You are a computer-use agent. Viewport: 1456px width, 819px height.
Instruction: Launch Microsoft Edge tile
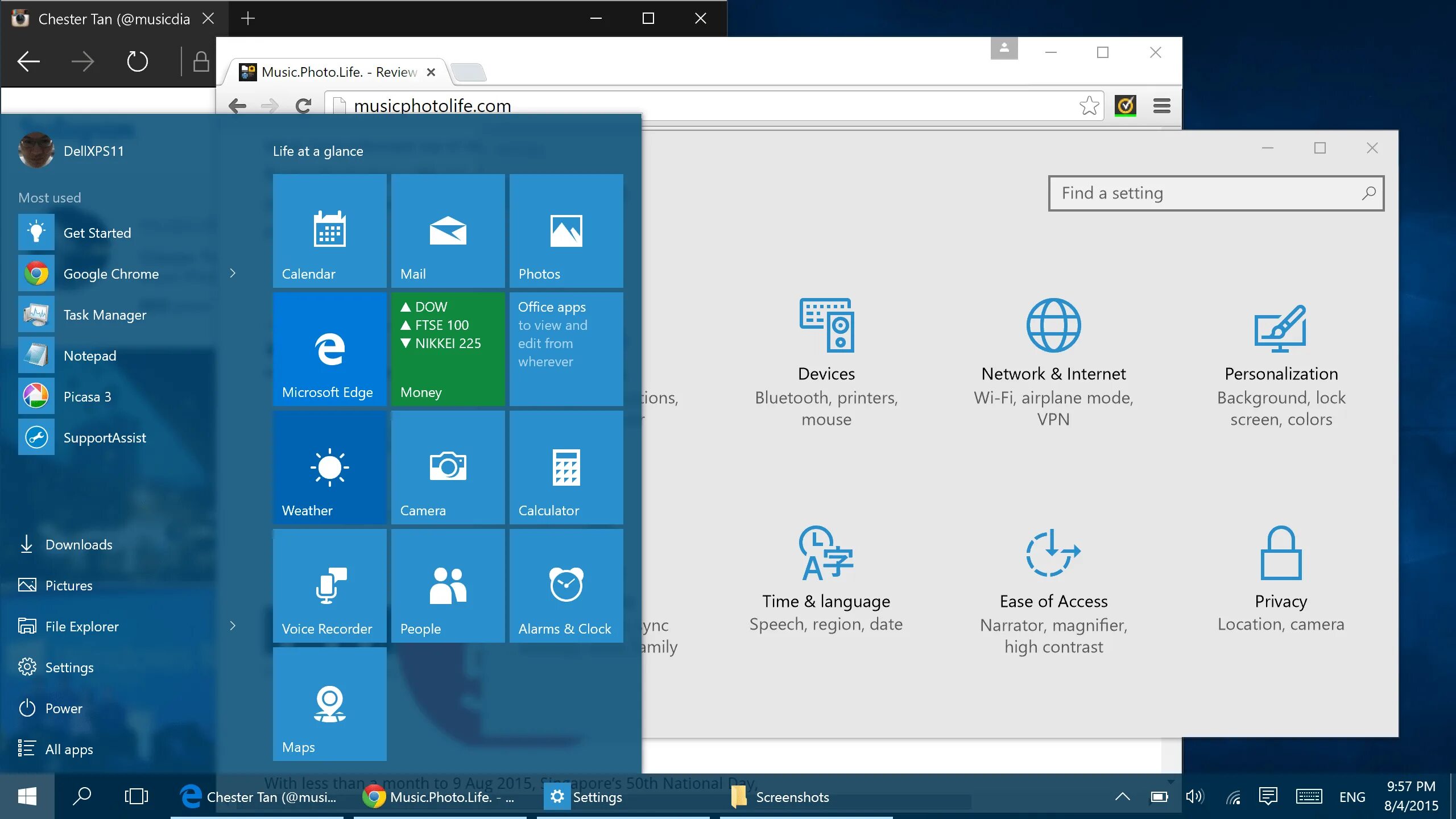[x=329, y=349]
